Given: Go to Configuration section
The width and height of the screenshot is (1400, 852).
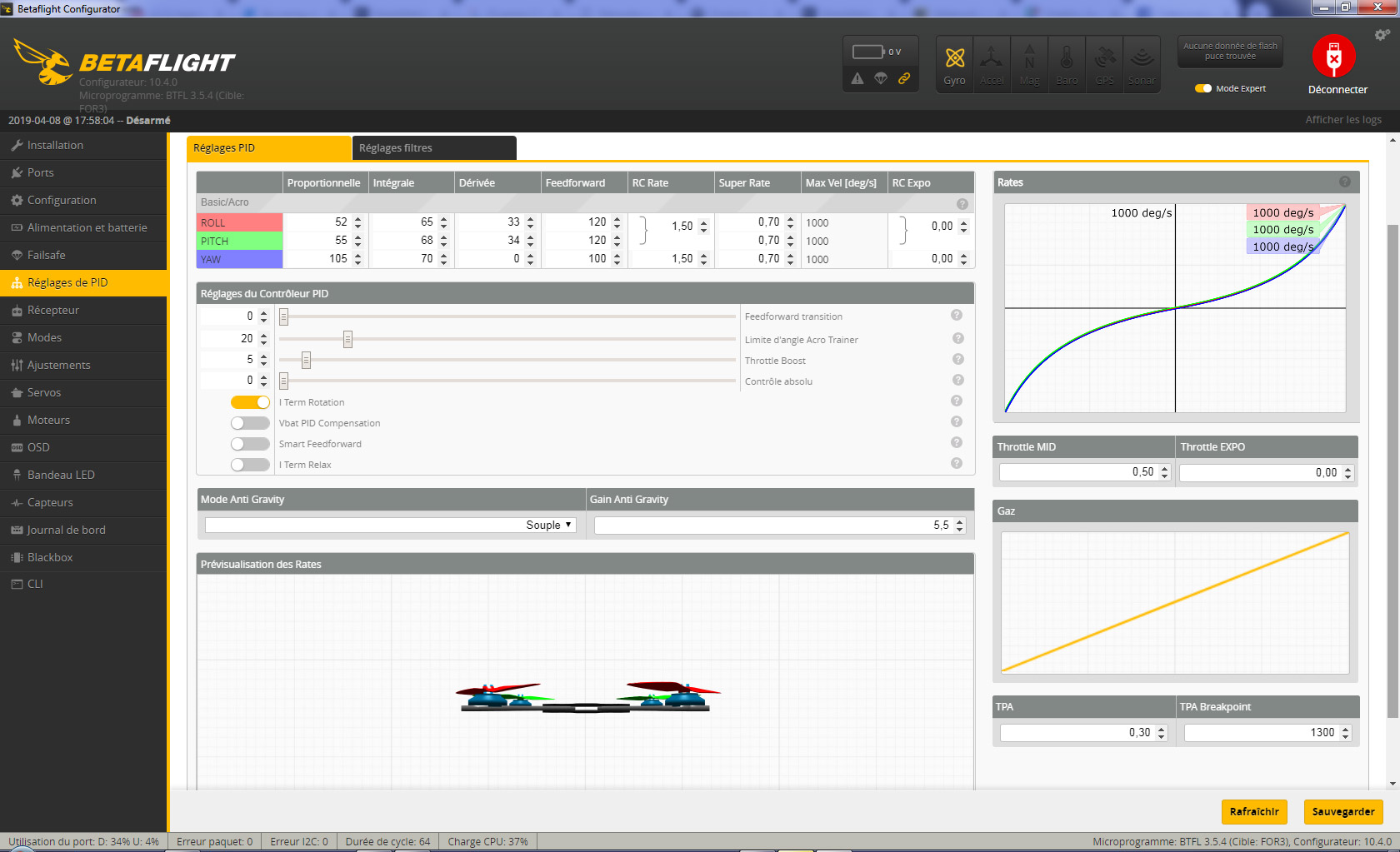Looking at the screenshot, I should click(83, 200).
